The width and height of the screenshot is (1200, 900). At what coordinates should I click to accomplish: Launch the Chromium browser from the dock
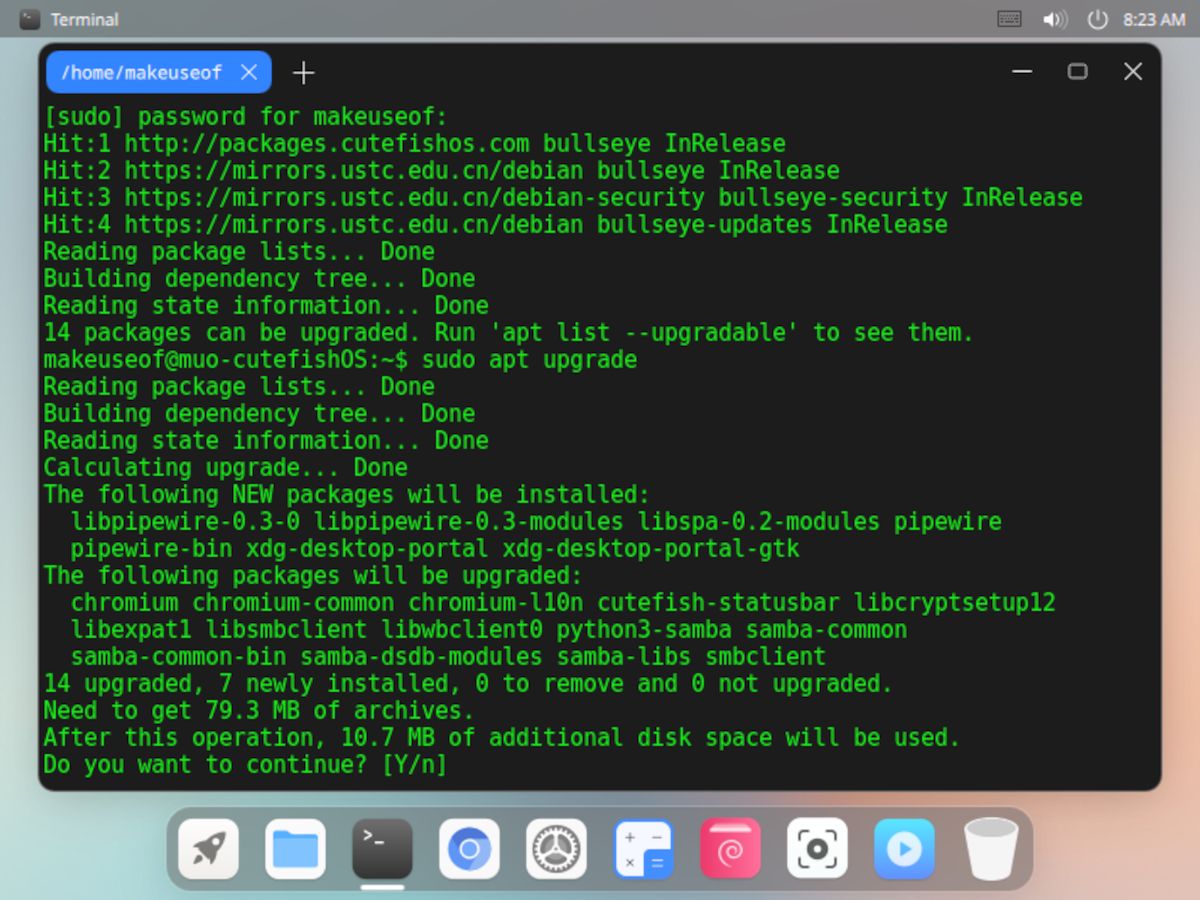(x=469, y=849)
